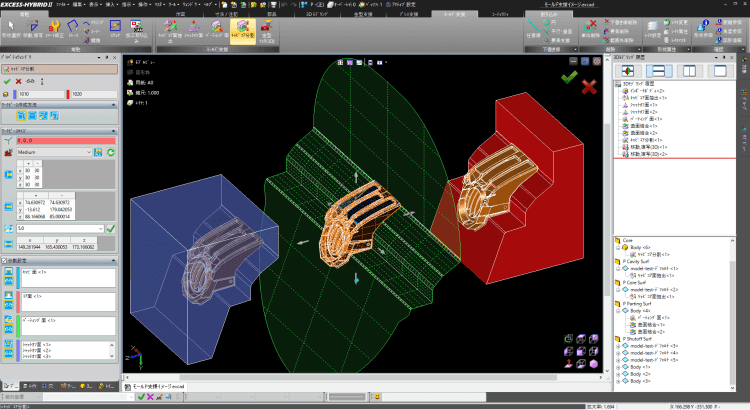Viewport: 750px width, 410px height.
Task: Click the fourth workpiece creation method icon
Action: pos(54,115)
